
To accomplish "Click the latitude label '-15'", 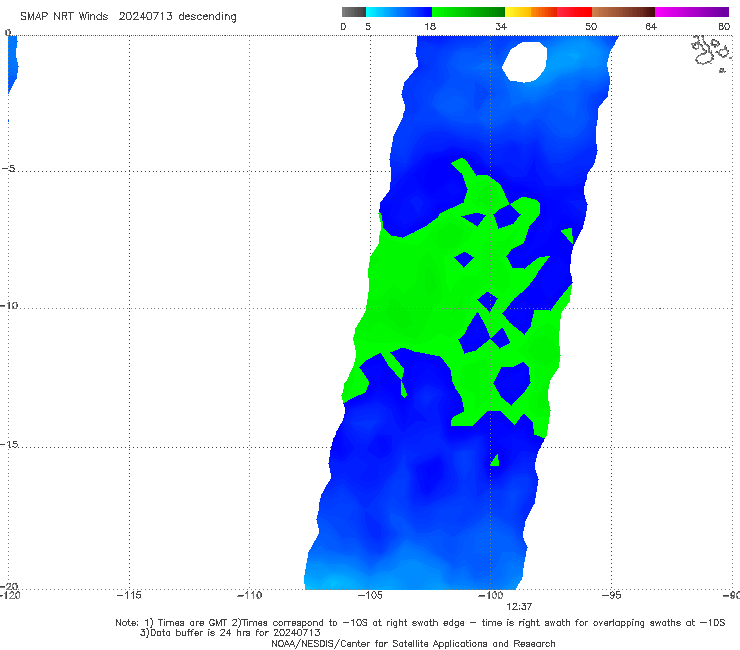I will [x=9, y=444].
